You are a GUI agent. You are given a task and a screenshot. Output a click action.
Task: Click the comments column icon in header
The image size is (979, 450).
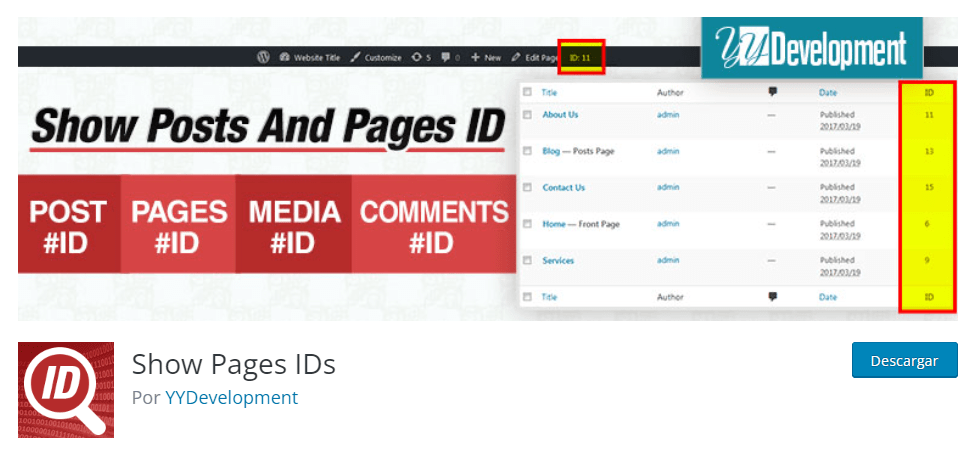pyautogui.click(x=773, y=92)
